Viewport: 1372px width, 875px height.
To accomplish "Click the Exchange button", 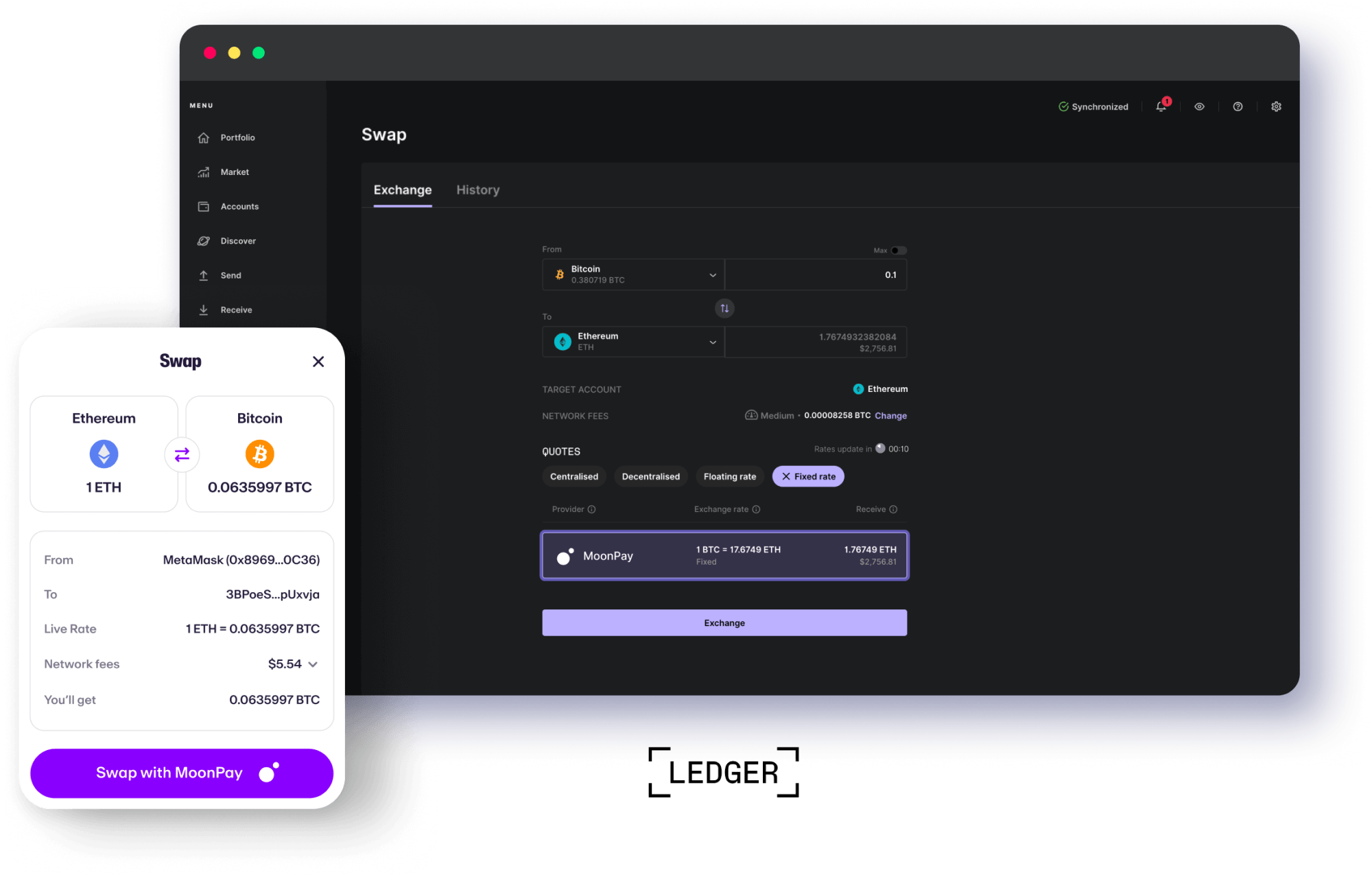I will (x=724, y=623).
